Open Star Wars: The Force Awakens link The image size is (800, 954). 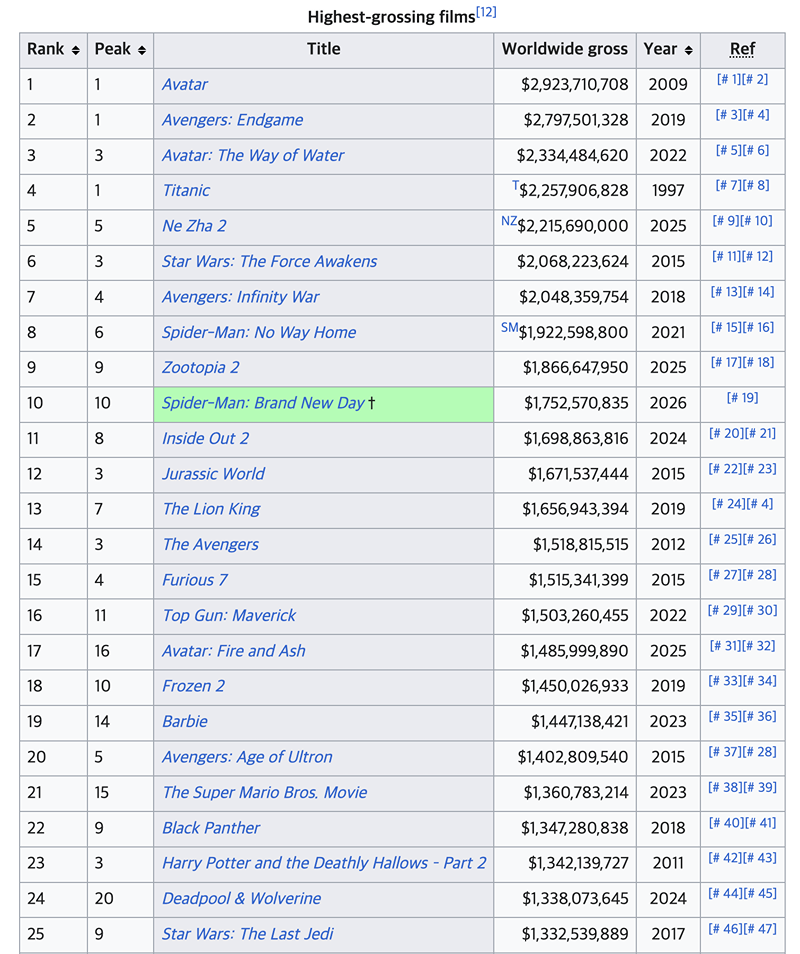(x=270, y=261)
